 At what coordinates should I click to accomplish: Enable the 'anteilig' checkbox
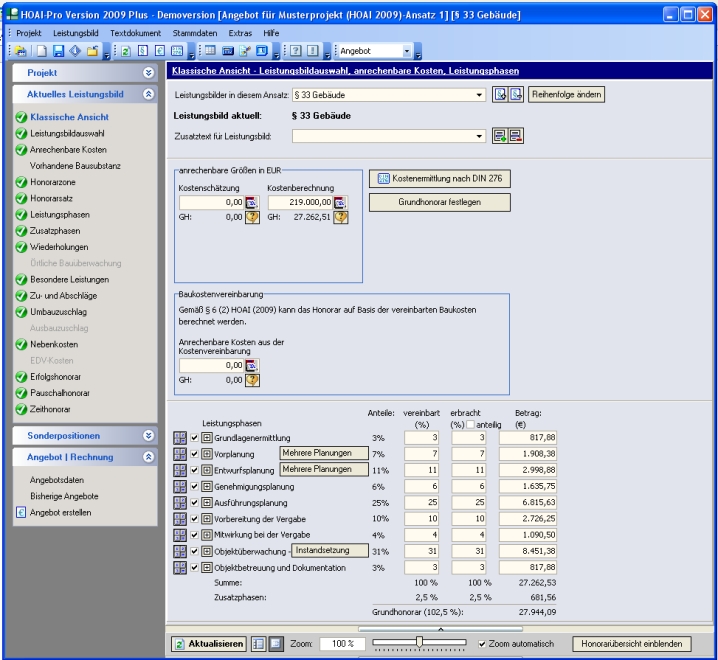pyautogui.click(x=468, y=425)
